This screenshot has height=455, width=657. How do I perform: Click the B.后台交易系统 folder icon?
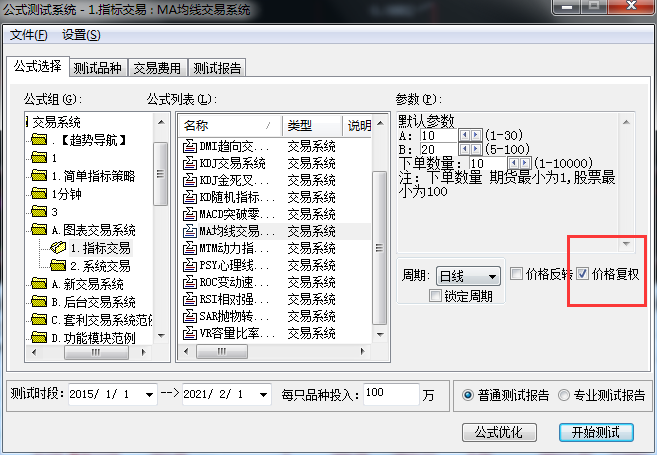(39, 302)
